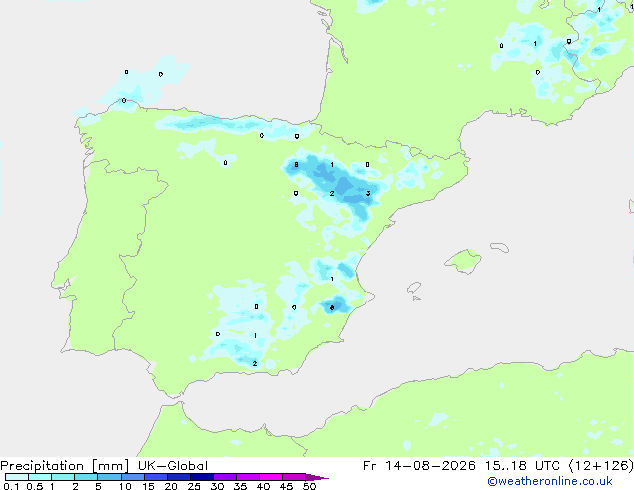Click the legend label '0.1'

(x=11, y=486)
